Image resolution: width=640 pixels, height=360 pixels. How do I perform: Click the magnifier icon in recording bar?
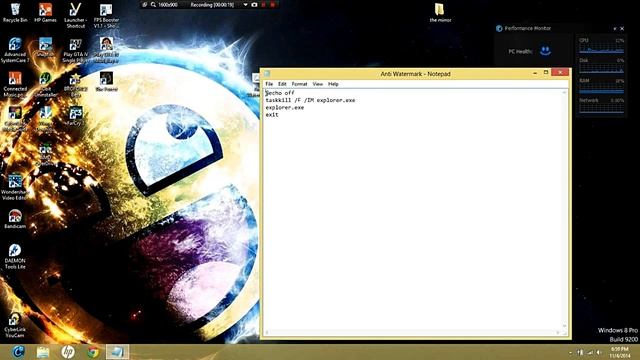(153, 4)
